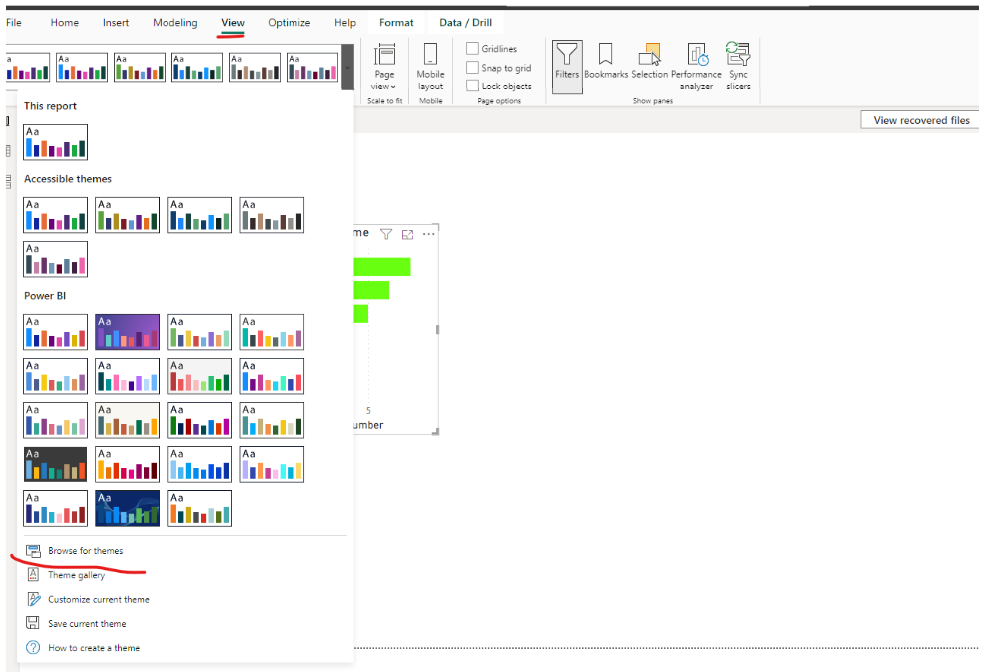Open the Optimize tab

pos(289,23)
